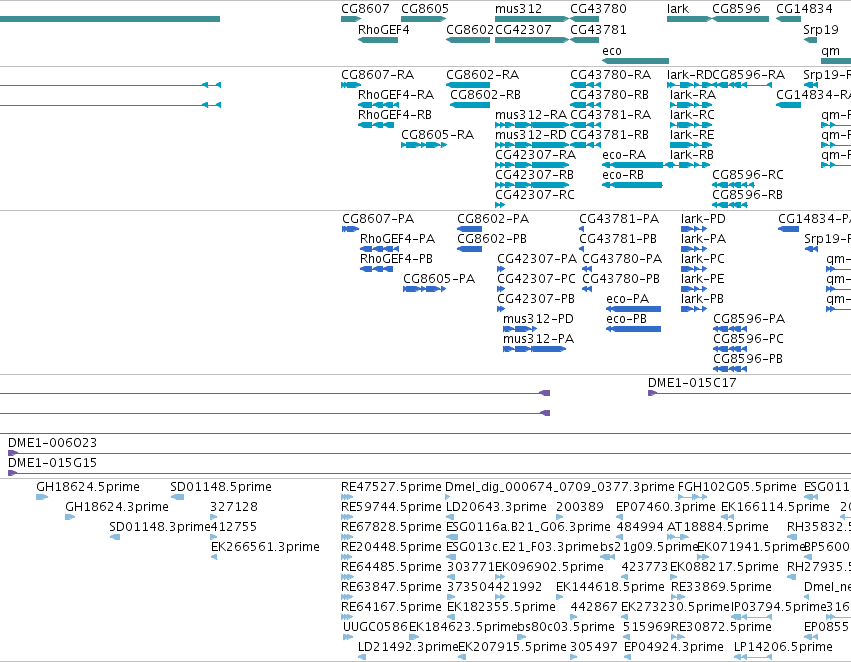This screenshot has height=662, width=851.
Task: Select the lark-PD protein label
Action: [x=703, y=219]
